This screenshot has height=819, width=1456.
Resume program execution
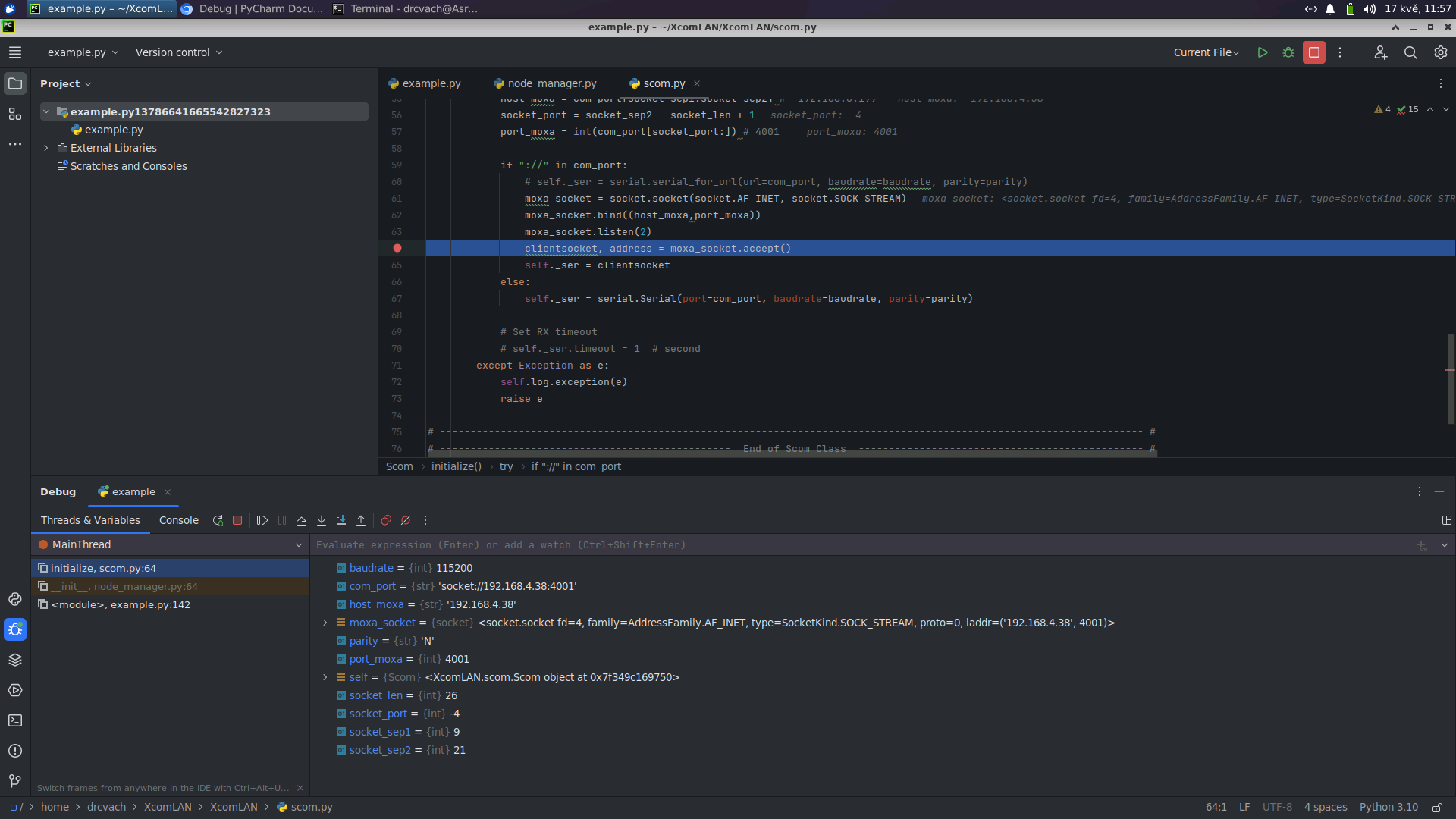tap(262, 520)
